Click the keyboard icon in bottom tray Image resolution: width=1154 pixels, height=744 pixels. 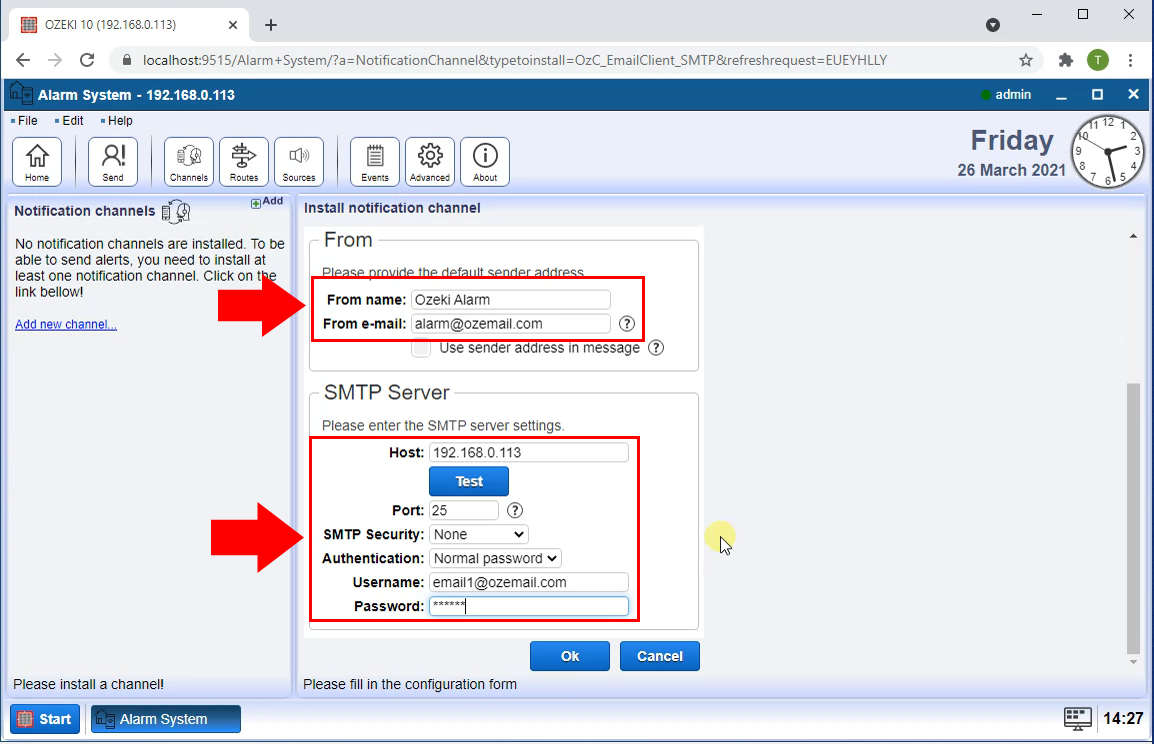tap(1077, 718)
